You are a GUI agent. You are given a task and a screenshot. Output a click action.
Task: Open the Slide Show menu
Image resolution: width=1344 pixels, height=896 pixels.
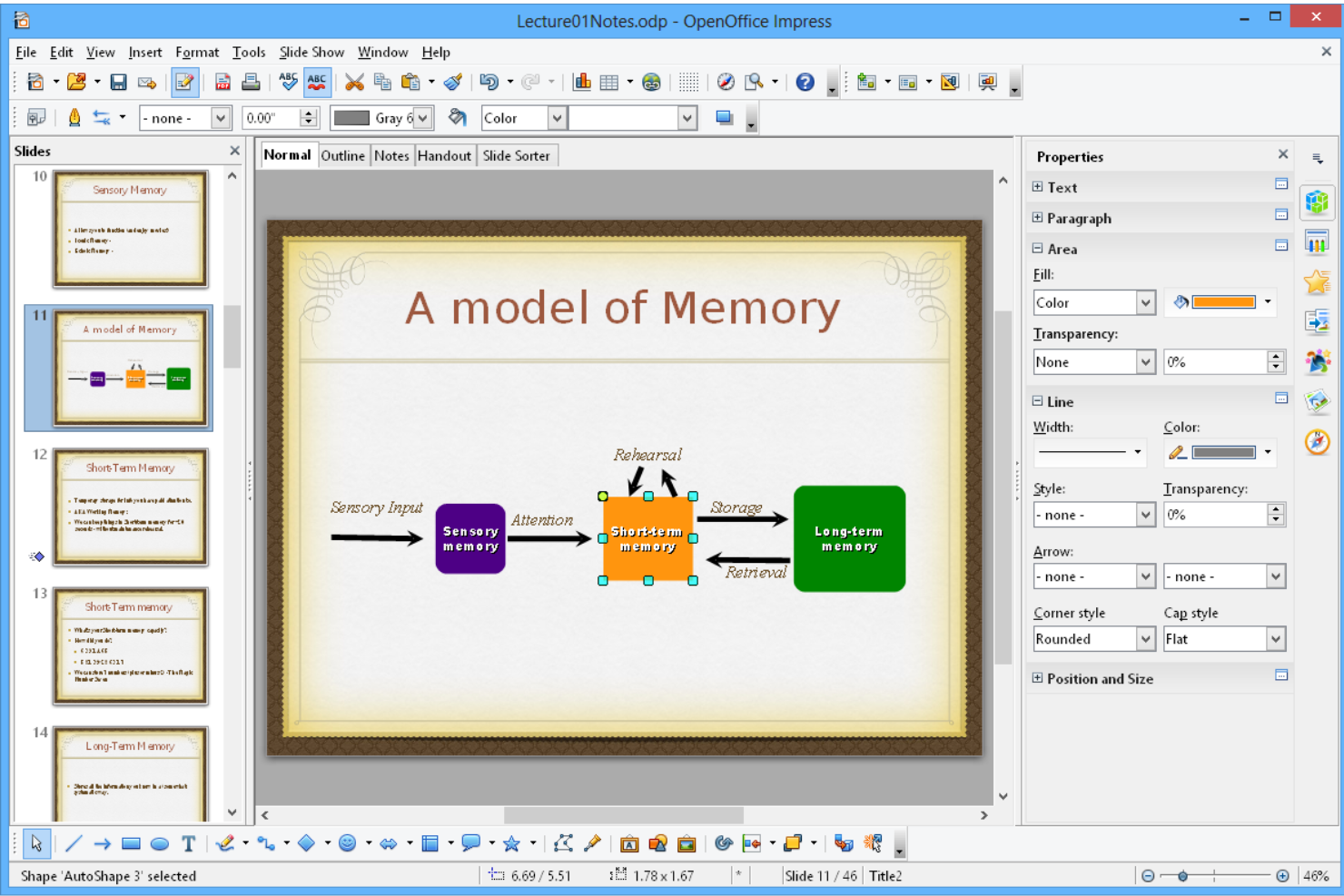click(311, 52)
